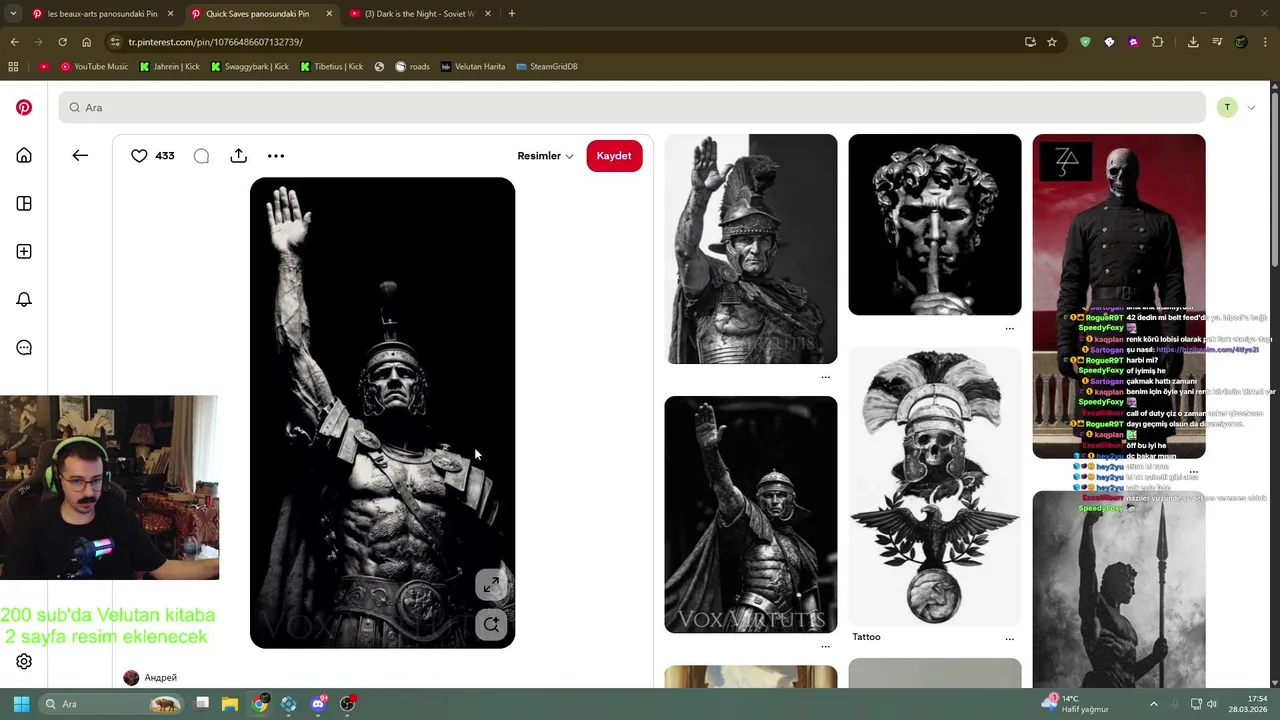
Task: Go to the Pinterest home feed icon
Action: 24,155
